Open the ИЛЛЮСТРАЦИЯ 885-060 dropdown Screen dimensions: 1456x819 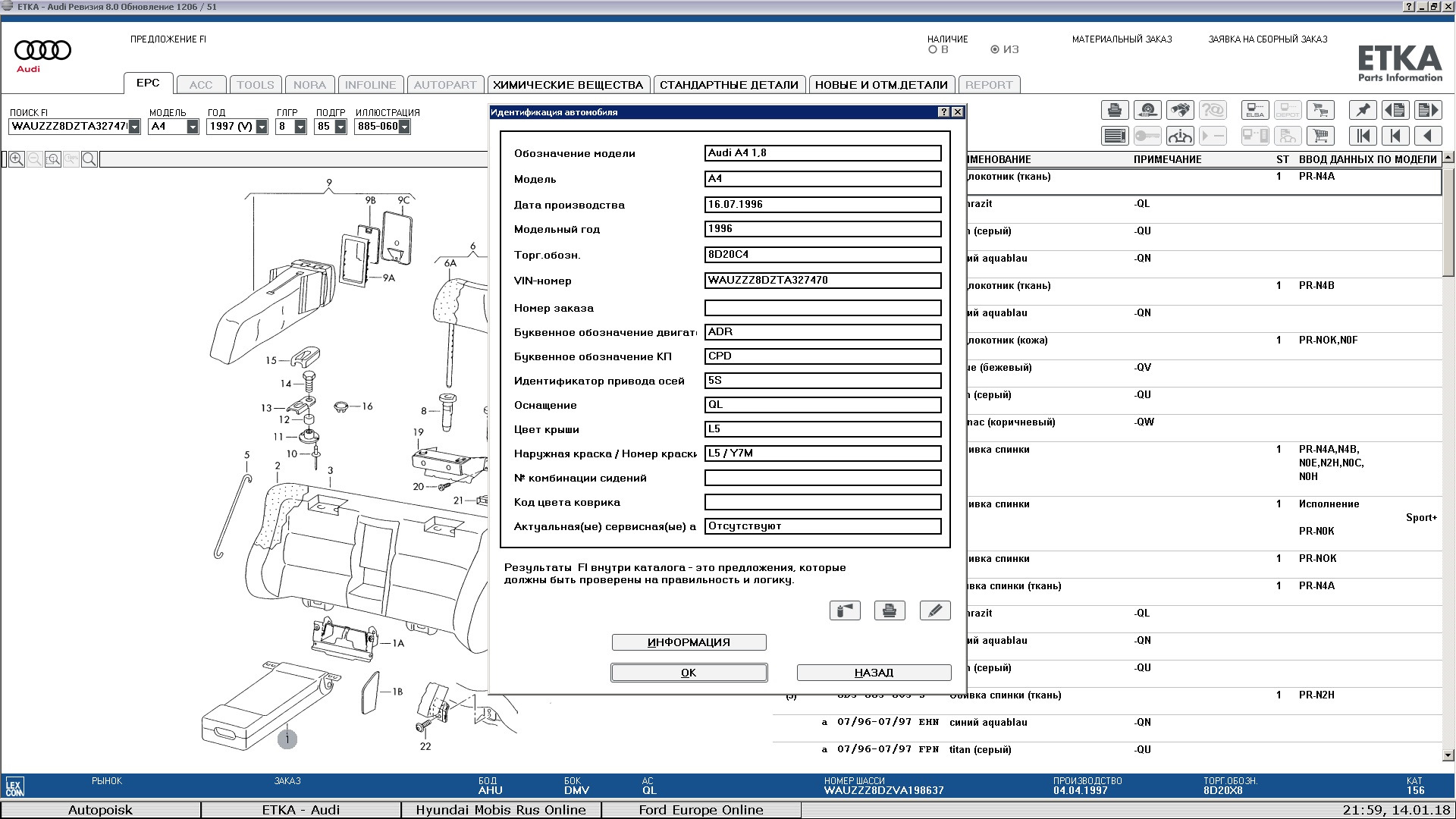click(x=404, y=127)
